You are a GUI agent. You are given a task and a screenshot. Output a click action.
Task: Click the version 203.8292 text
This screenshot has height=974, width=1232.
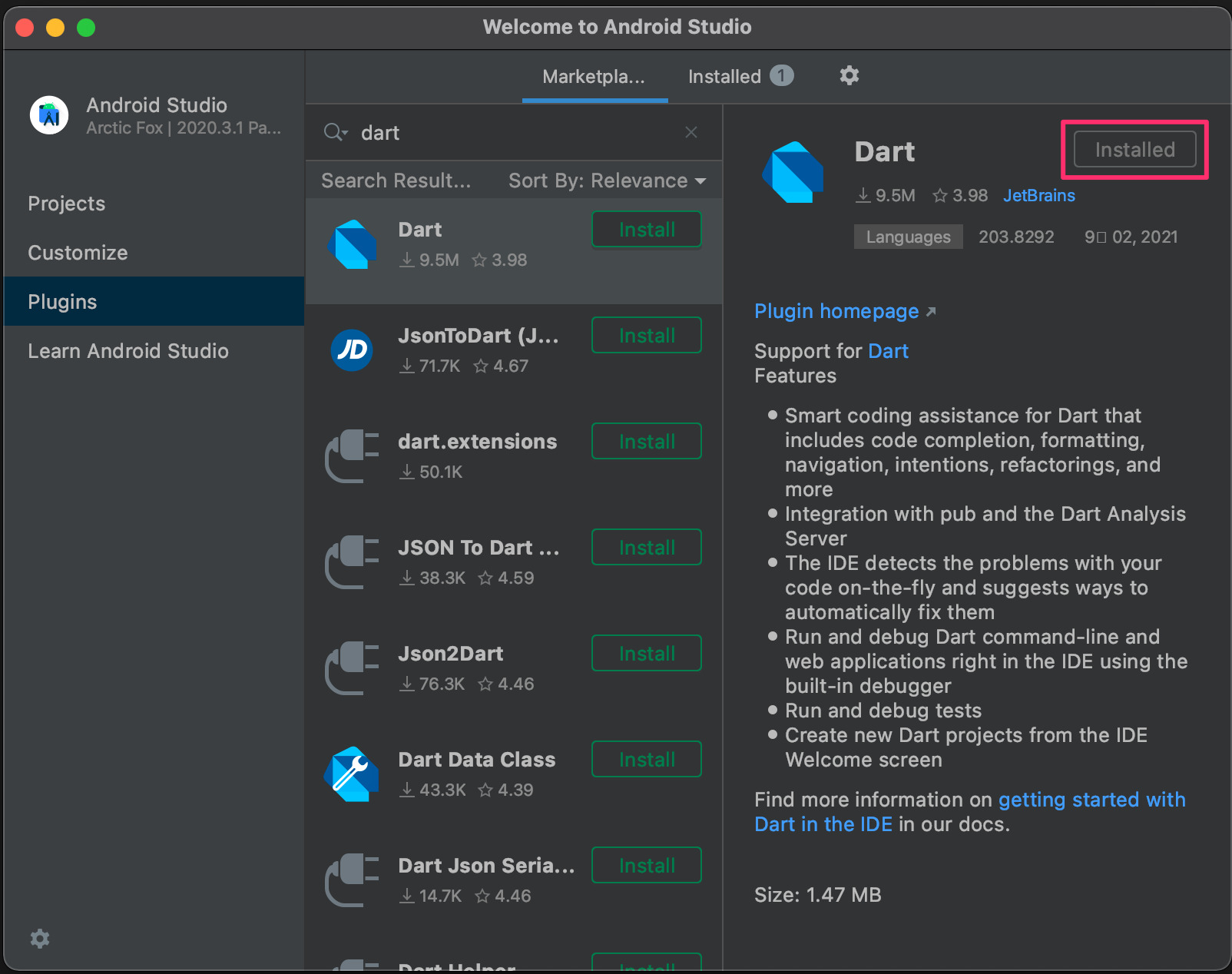1016,237
